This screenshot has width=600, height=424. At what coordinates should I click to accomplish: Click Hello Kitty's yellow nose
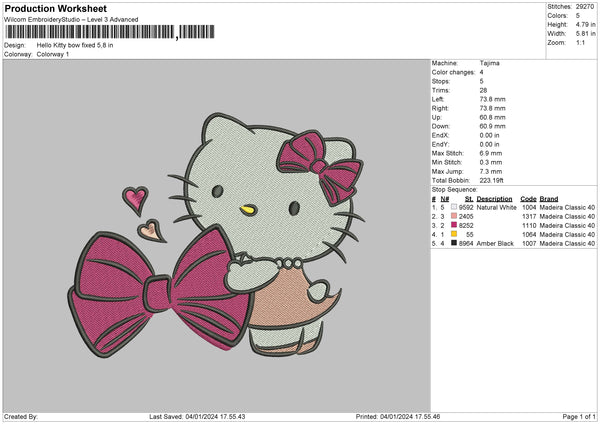tap(246, 211)
